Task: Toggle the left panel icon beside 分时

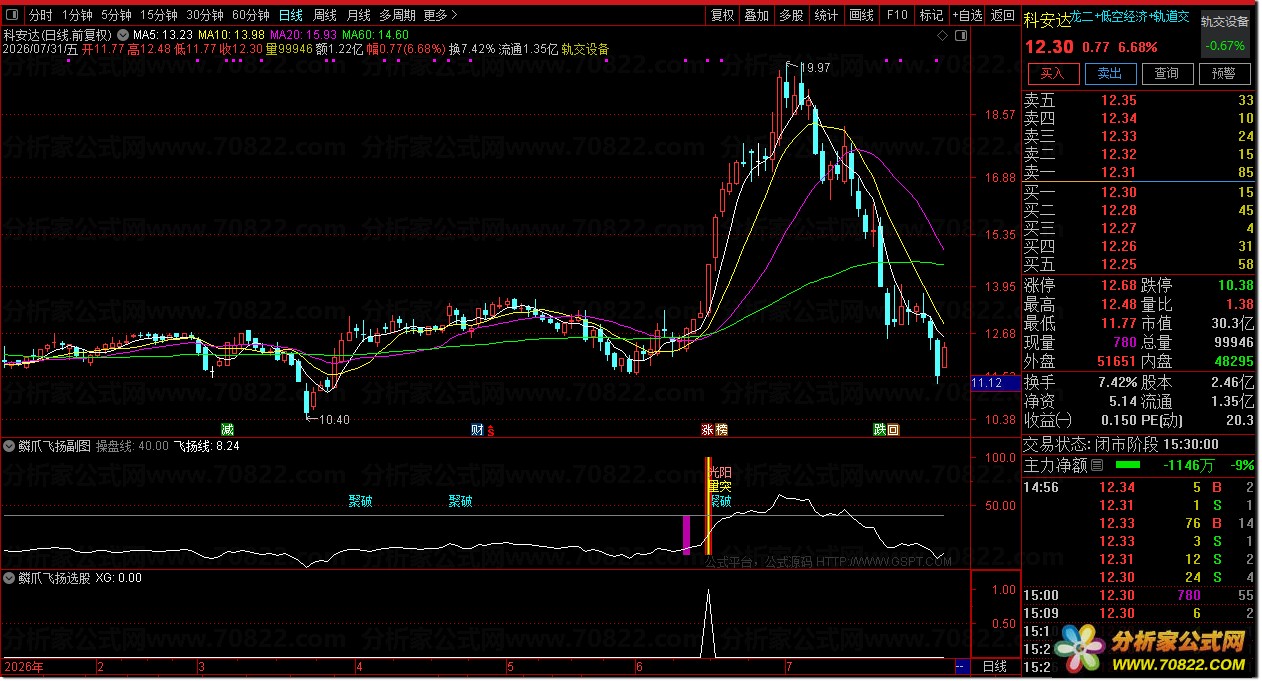Action: tap(13, 15)
